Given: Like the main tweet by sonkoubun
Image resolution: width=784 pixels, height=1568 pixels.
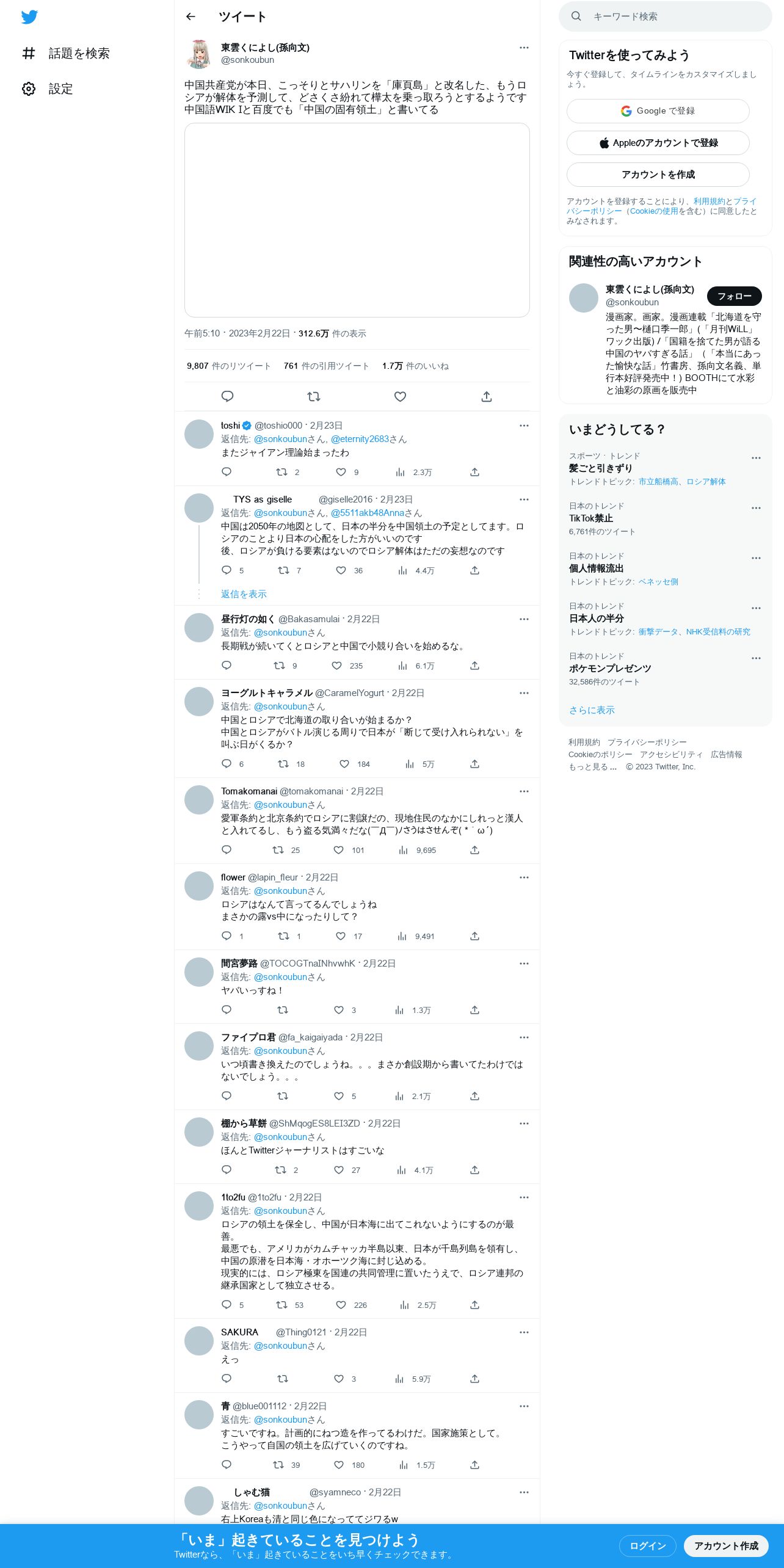Looking at the screenshot, I should (400, 396).
